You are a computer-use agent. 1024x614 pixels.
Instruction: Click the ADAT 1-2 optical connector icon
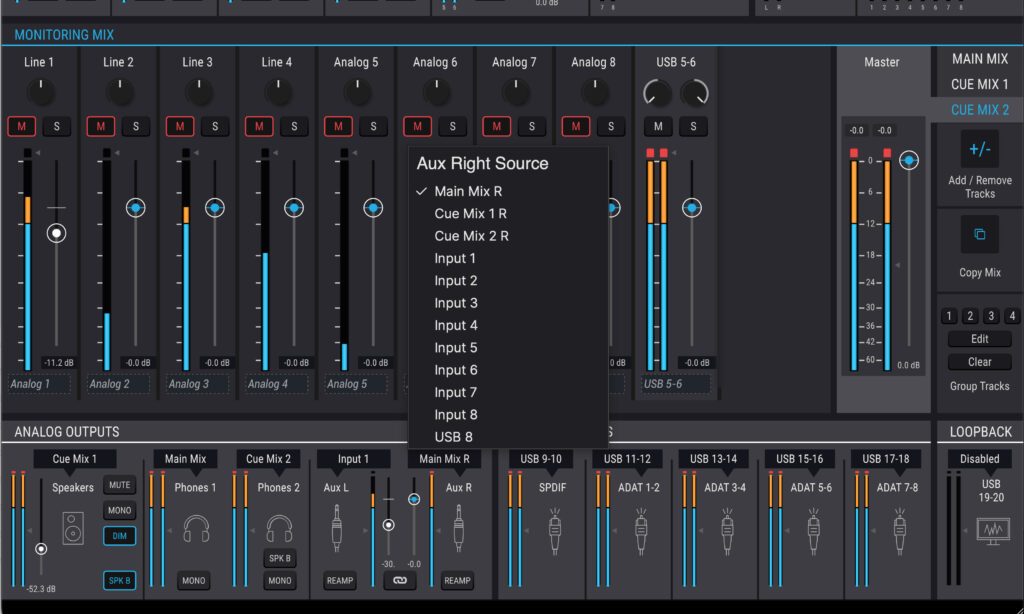click(x=641, y=532)
